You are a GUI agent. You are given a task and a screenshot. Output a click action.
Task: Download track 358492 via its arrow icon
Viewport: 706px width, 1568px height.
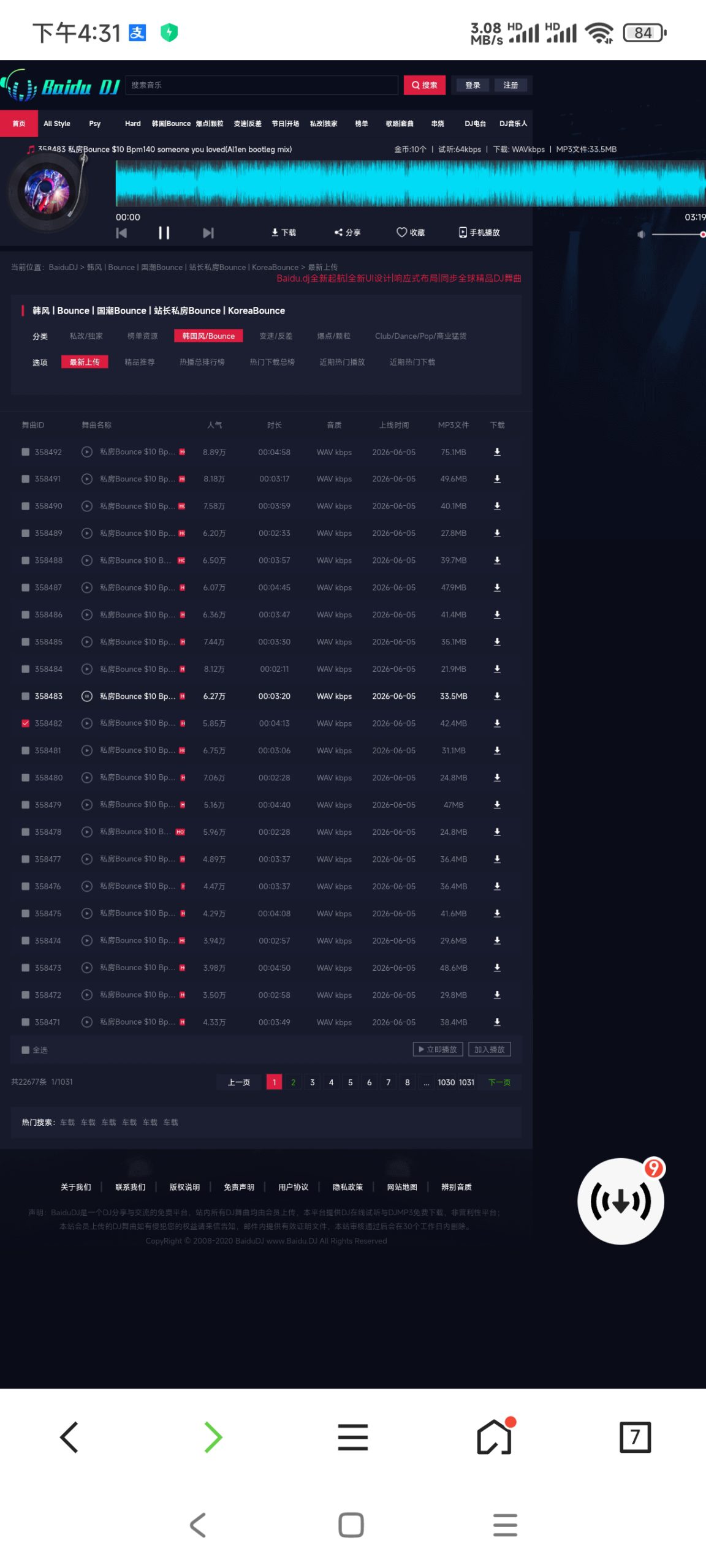click(x=497, y=452)
